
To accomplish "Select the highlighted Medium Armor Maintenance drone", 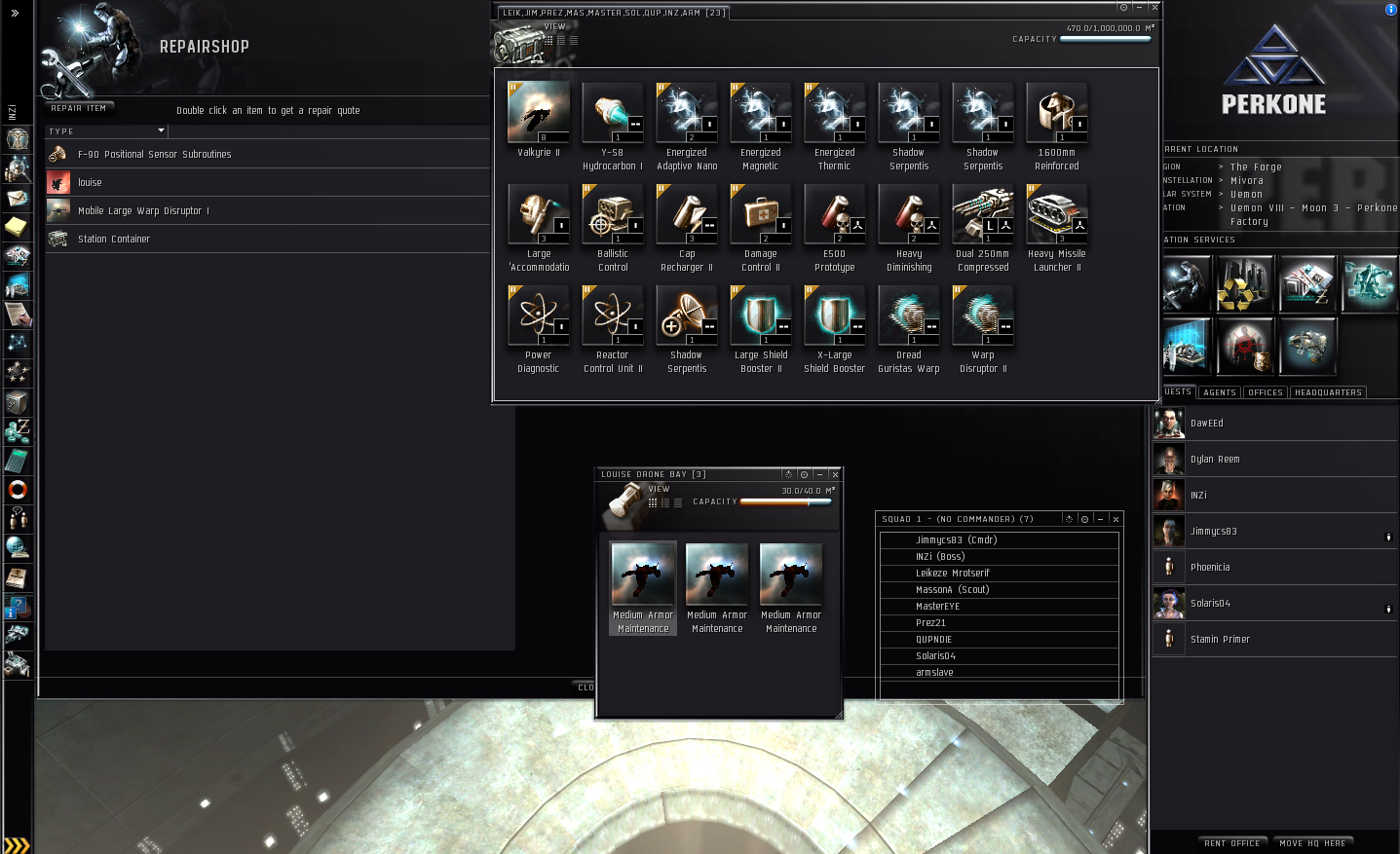I will coord(643,588).
